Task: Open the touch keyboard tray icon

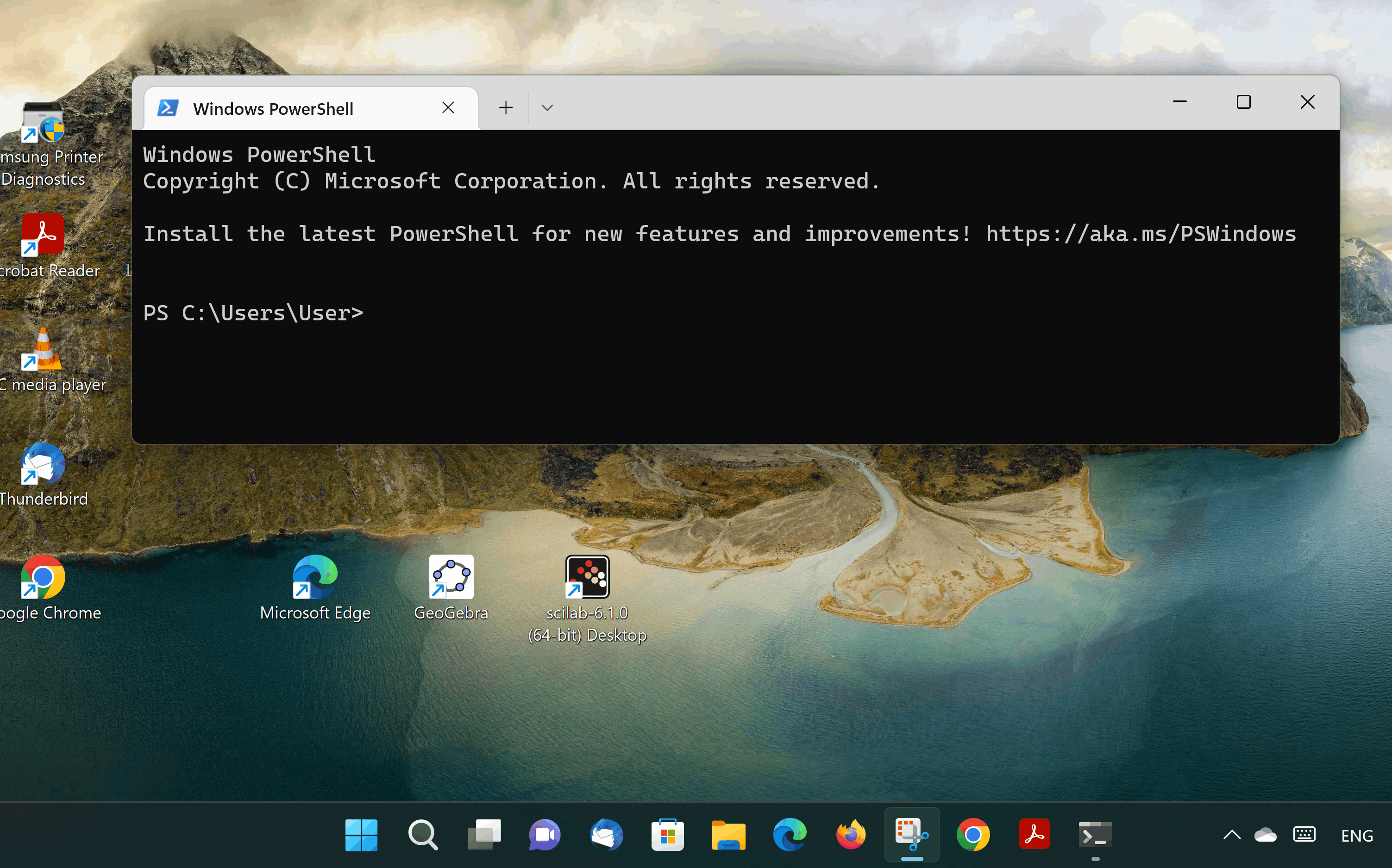Action: (1304, 835)
